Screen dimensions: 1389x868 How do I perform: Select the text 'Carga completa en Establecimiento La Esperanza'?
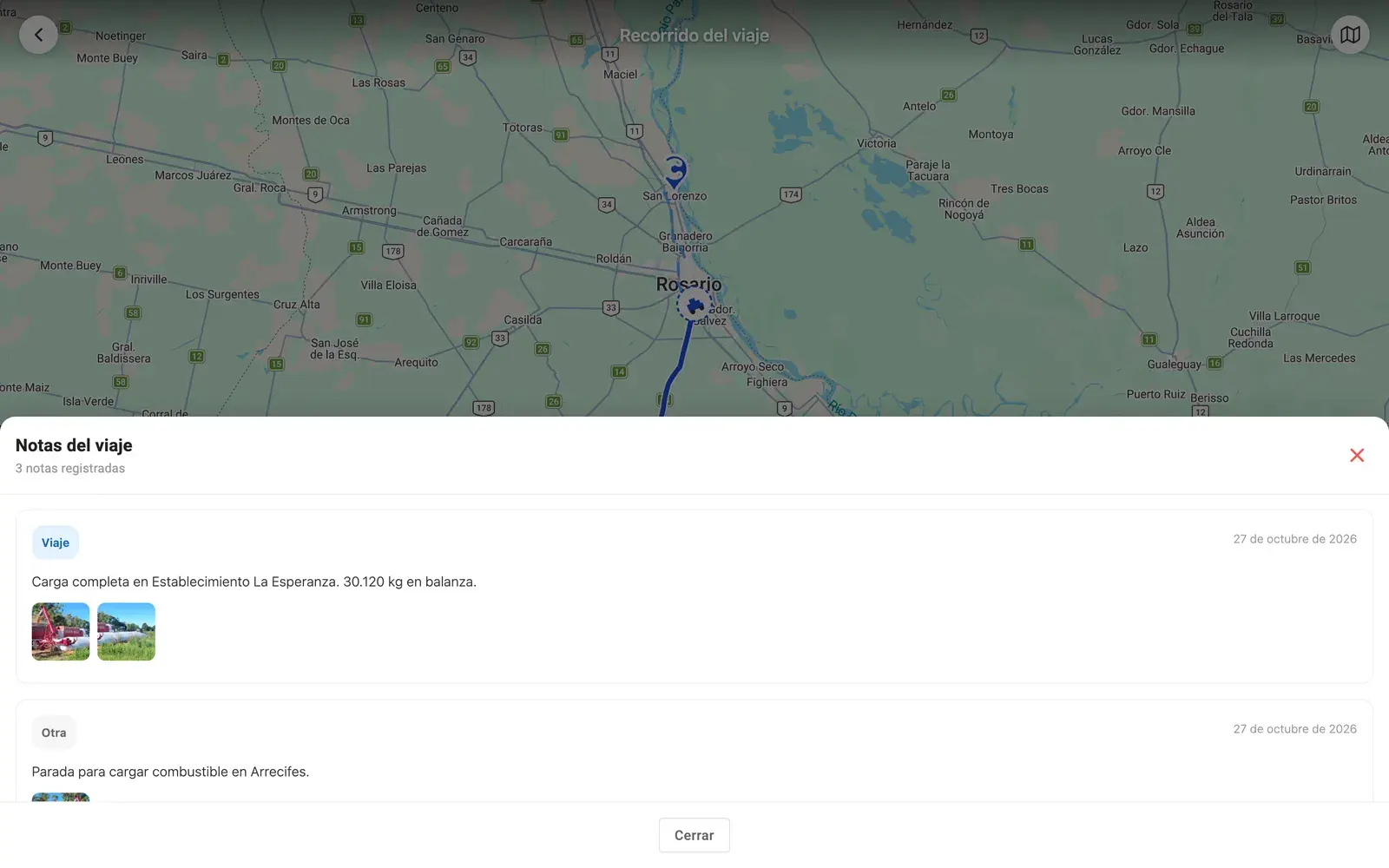pyautogui.click(x=183, y=582)
